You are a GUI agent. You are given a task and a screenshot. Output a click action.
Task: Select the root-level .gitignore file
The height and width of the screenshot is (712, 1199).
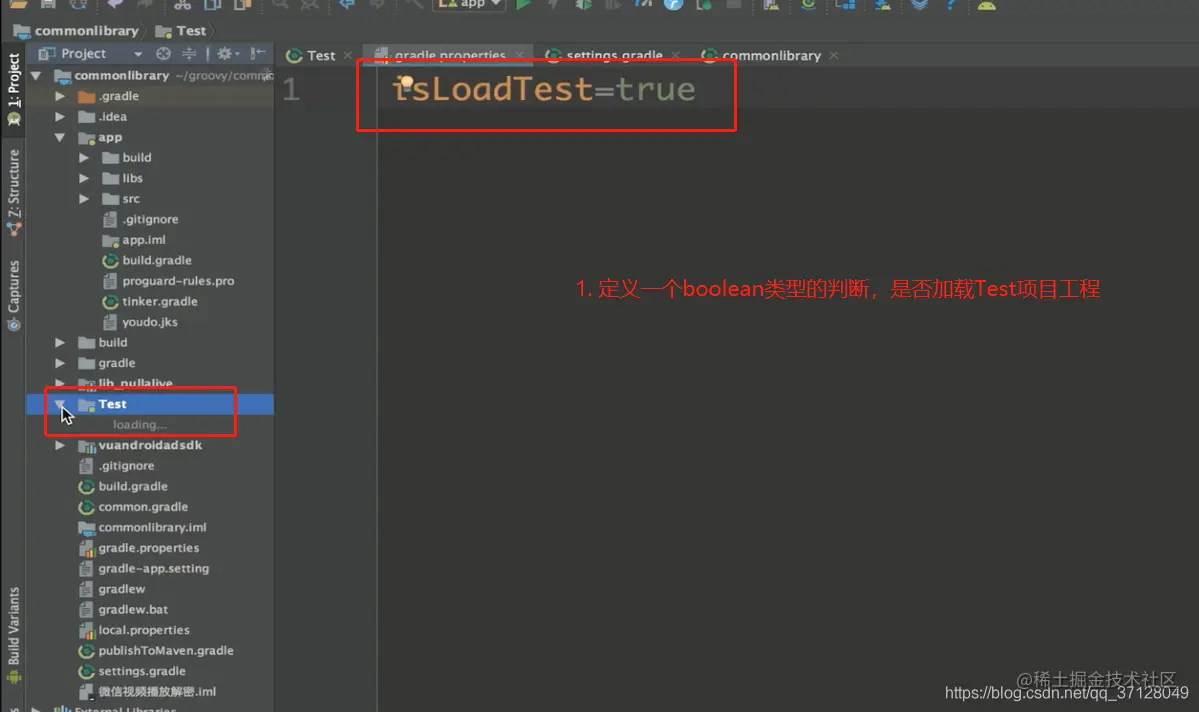click(x=126, y=466)
